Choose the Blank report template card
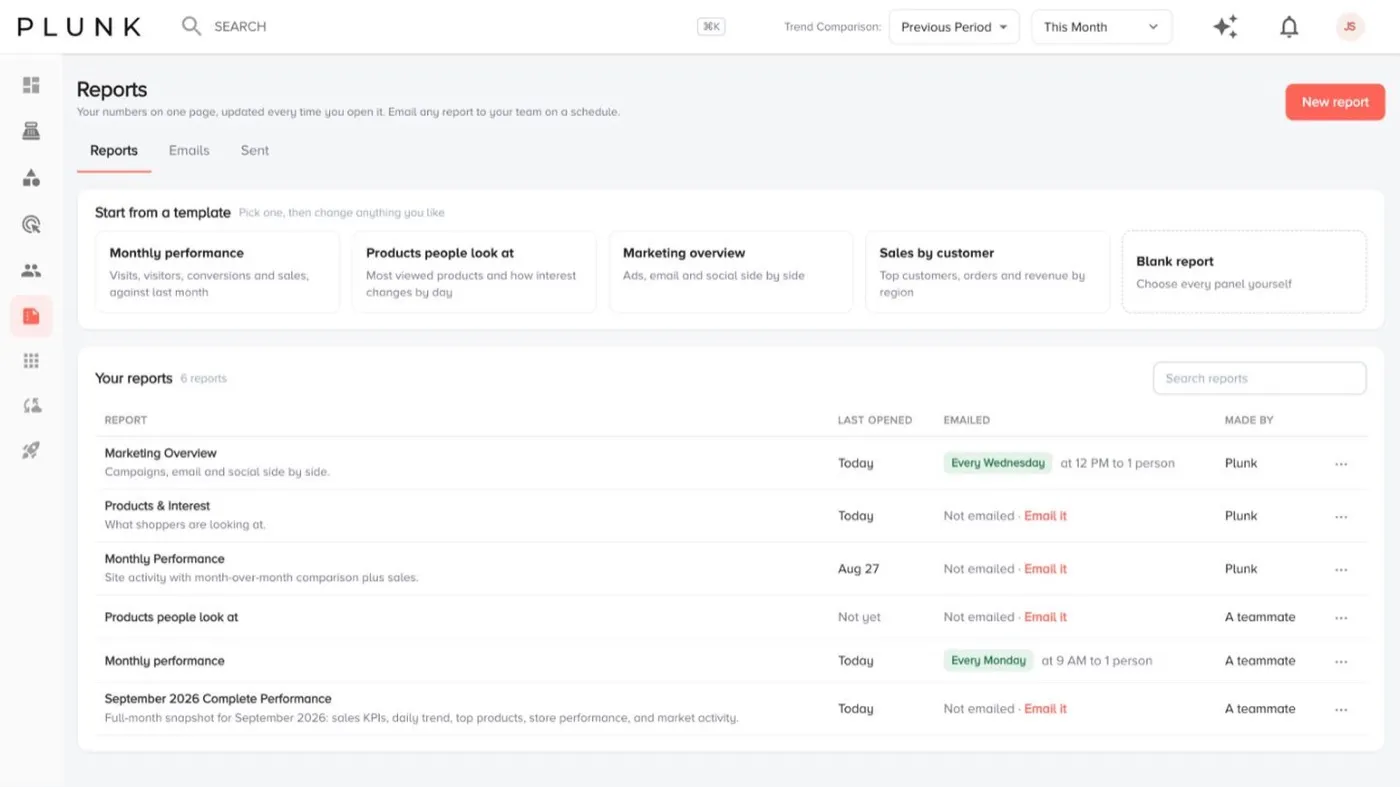Viewport: 1400px width, 787px height. (1244, 272)
